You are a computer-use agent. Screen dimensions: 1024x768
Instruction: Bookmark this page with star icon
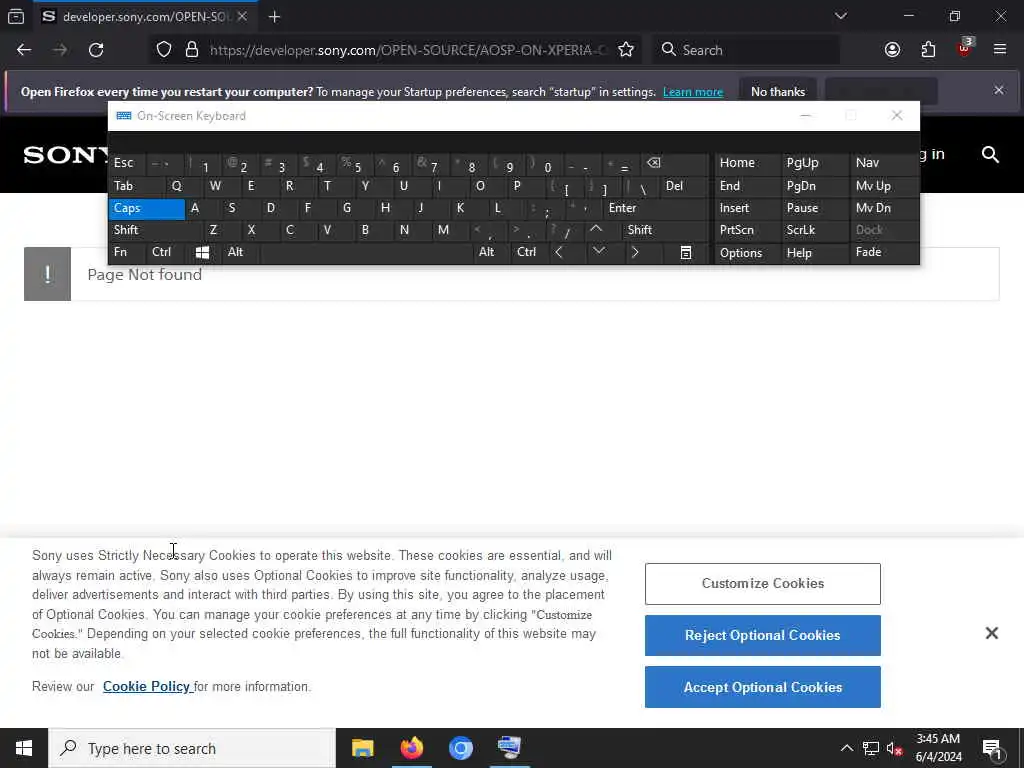[x=626, y=50]
